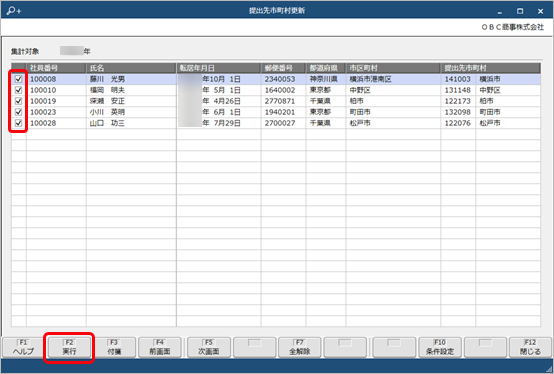Click the 市区町村 column header
The height and width of the screenshot is (374, 554).
pyautogui.click(x=393, y=68)
